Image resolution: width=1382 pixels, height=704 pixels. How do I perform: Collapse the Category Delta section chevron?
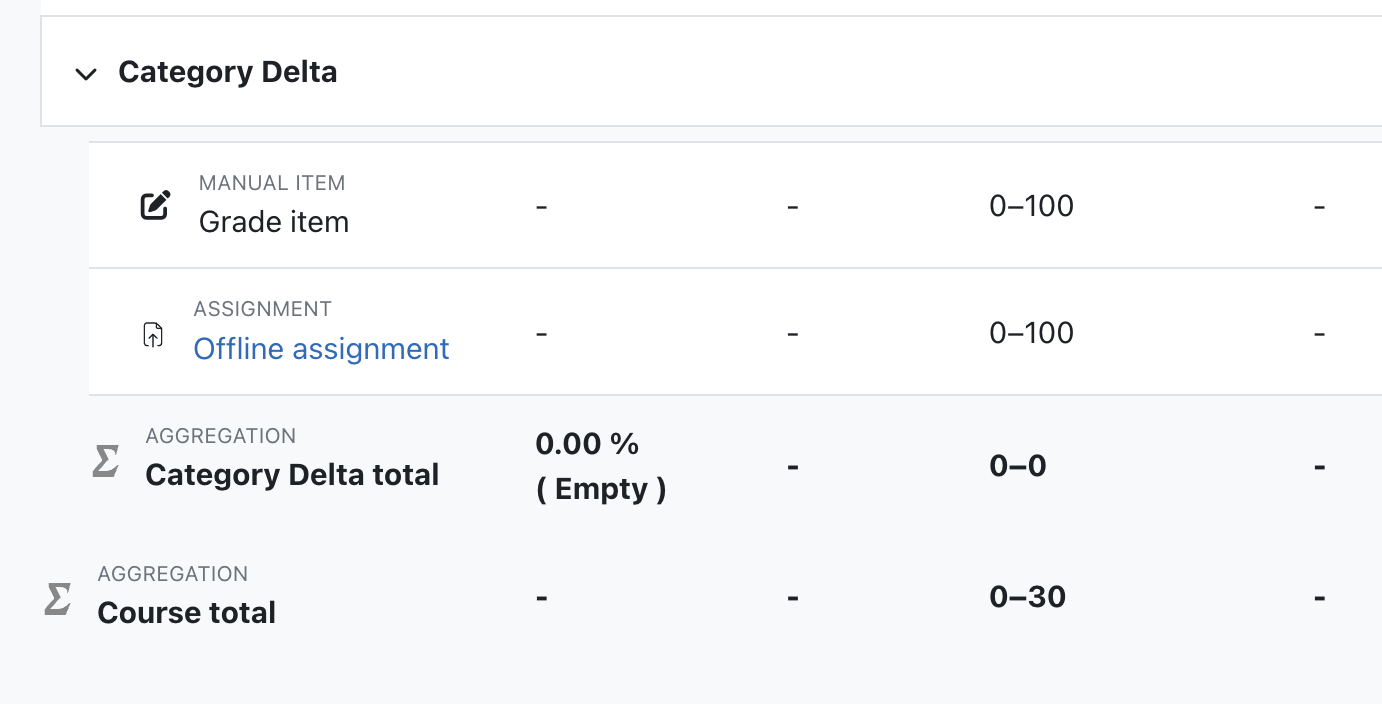coord(87,73)
